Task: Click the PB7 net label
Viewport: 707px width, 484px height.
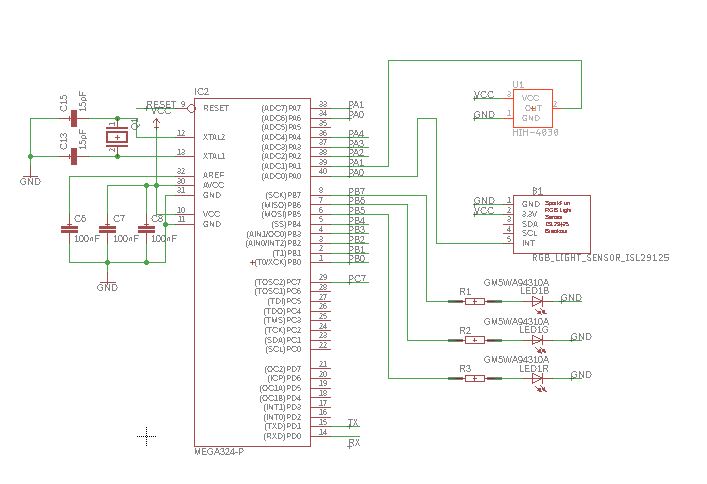Action: (x=357, y=191)
